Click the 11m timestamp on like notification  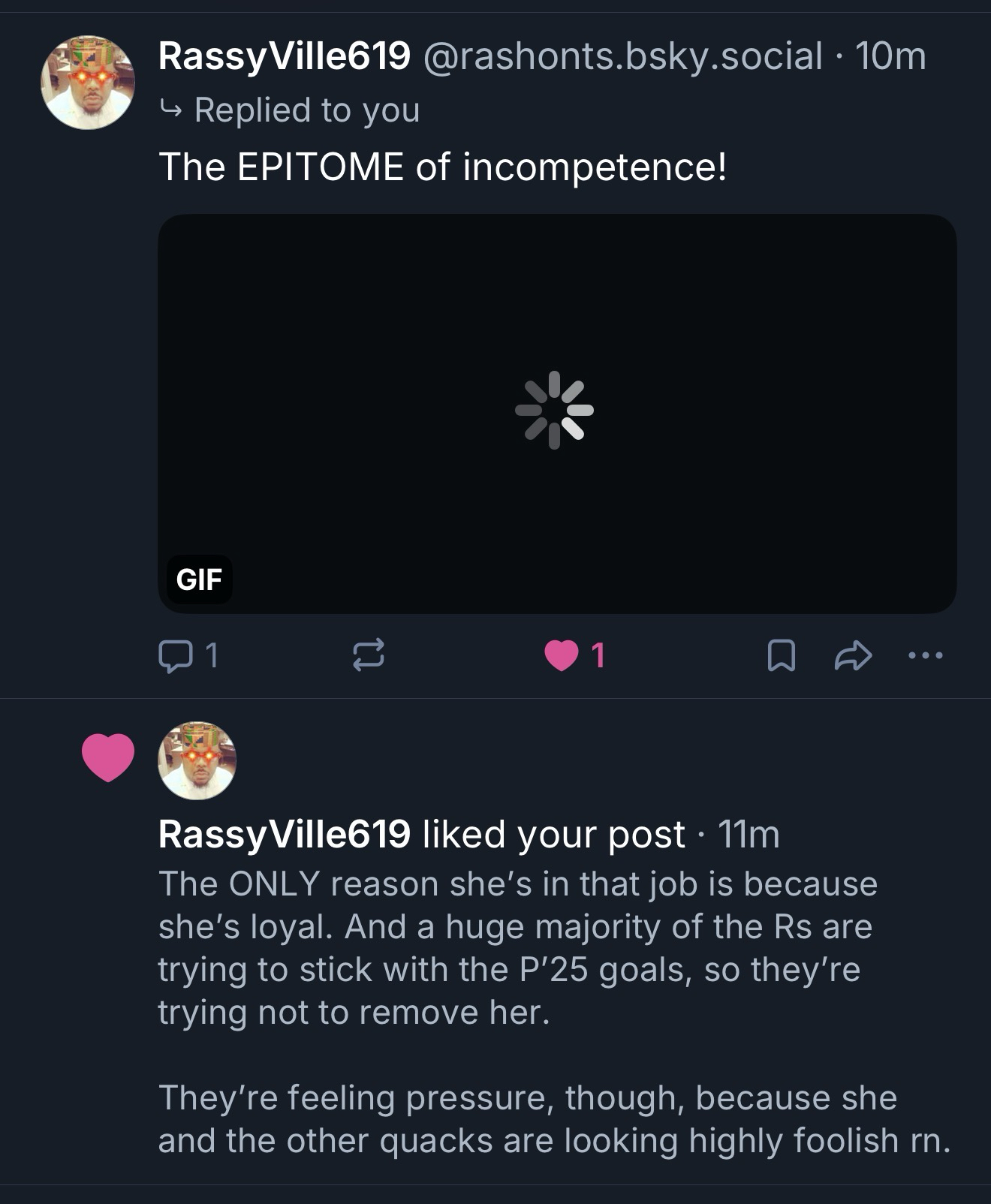pos(749,834)
